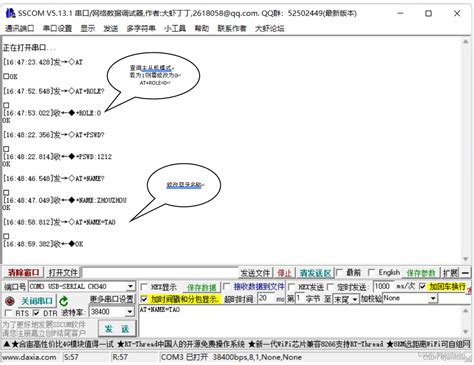Click the minus collapse button beside 扩展
The width and height of the screenshot is (474, 365).
[x=465, y=273]
